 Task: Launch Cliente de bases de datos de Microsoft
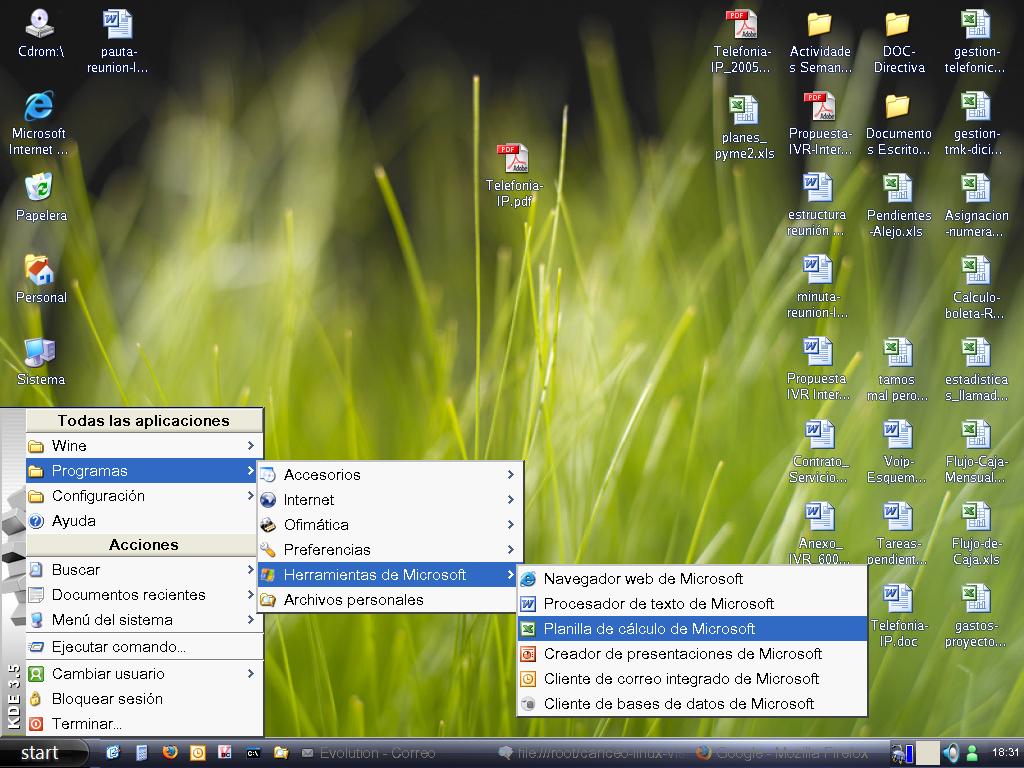tap(692, 703)
